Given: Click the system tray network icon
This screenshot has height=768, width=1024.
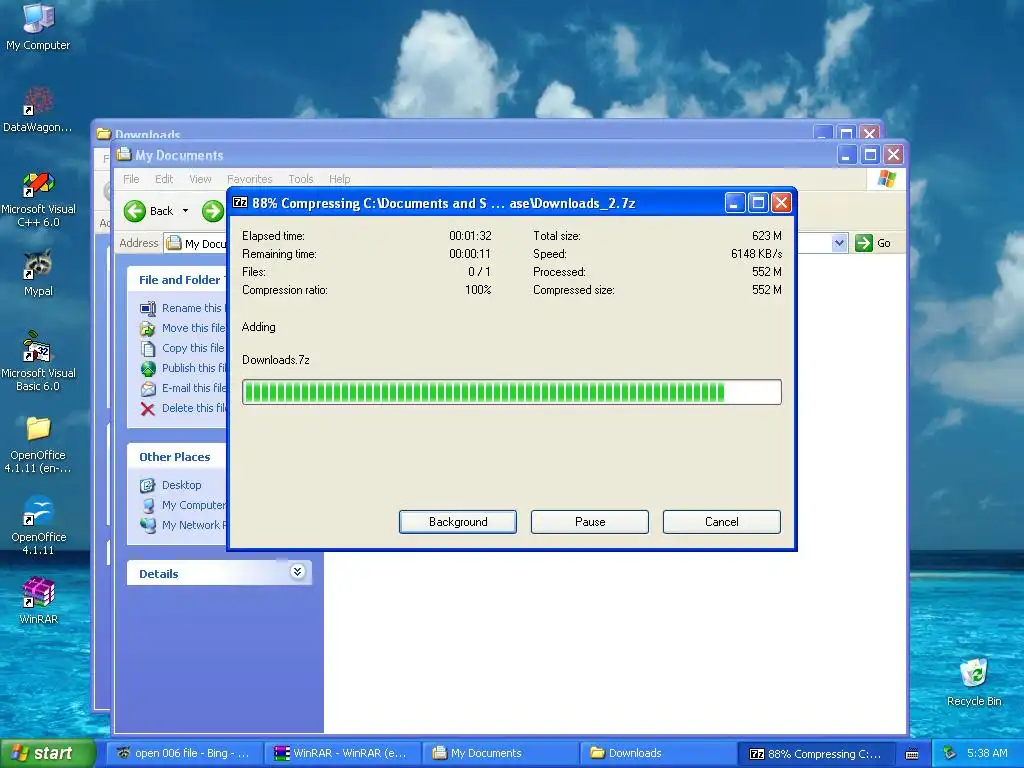Looking at the screenshot, I should (950, 754).
